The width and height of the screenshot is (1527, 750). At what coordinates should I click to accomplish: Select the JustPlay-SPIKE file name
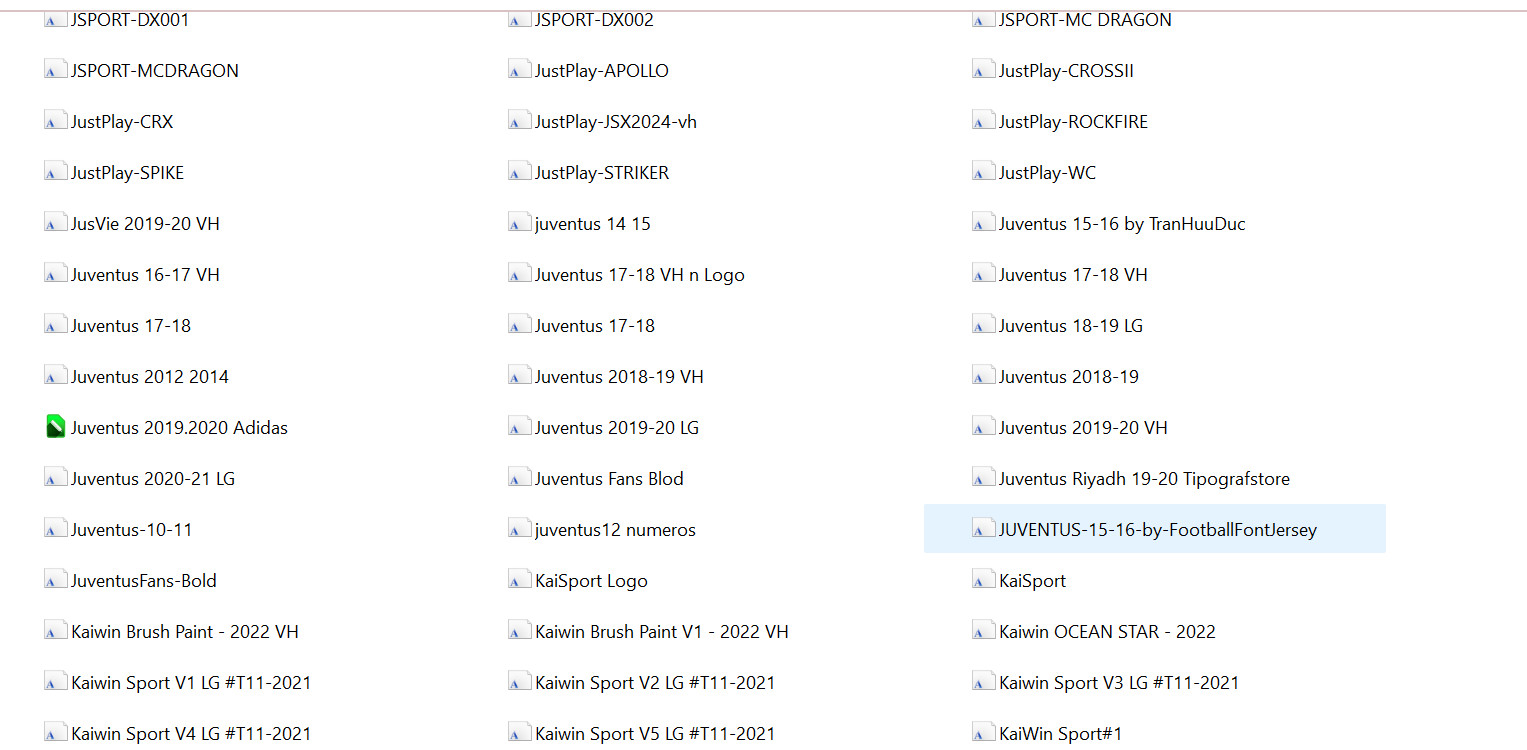point(127,173)
